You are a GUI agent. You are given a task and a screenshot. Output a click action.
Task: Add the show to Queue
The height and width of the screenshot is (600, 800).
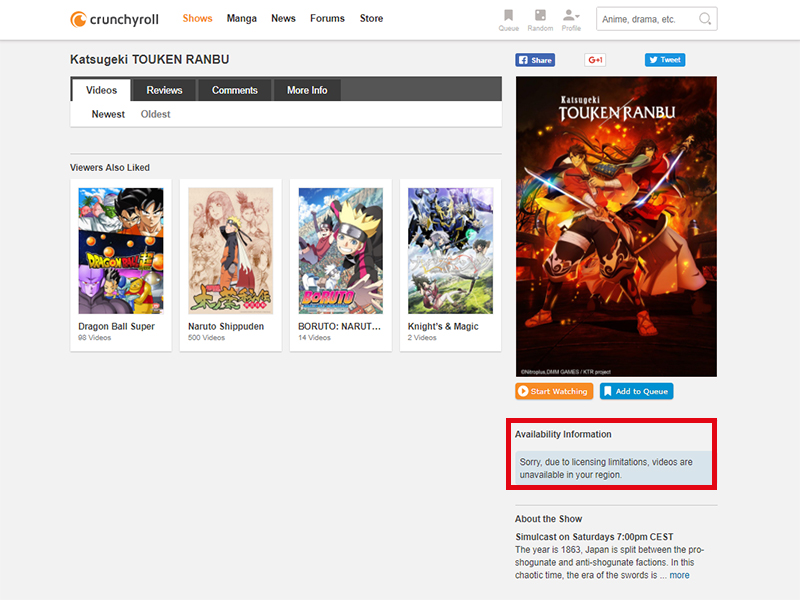coord(636,391)
